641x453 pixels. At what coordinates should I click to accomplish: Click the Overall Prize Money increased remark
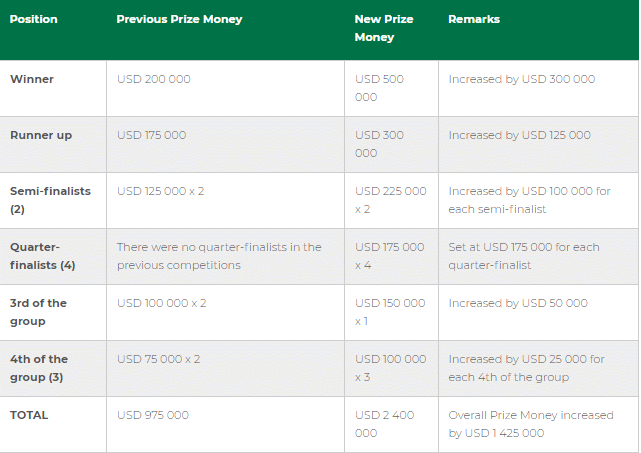pos(531,424)
